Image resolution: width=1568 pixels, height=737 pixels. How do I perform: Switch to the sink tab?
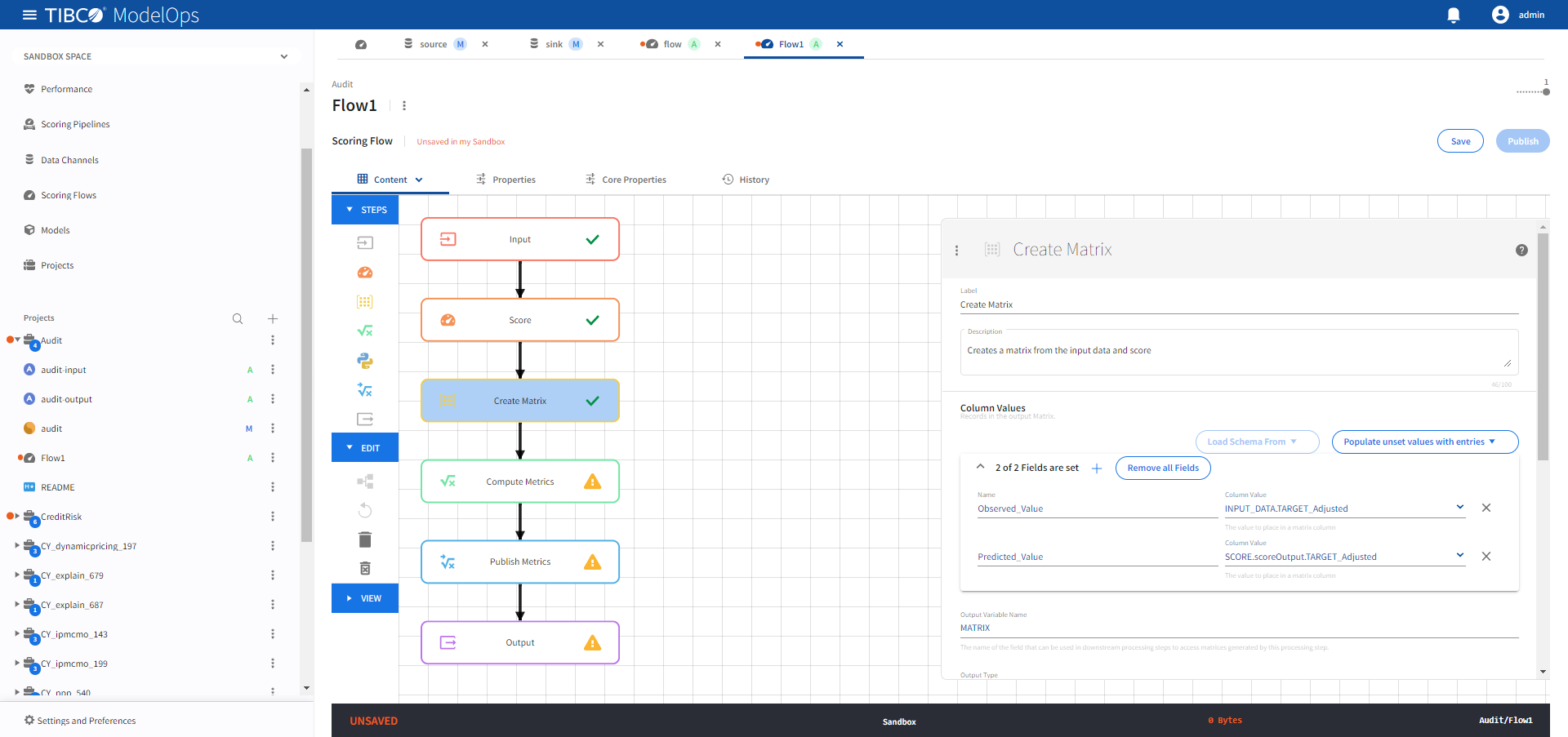(555, 44)
